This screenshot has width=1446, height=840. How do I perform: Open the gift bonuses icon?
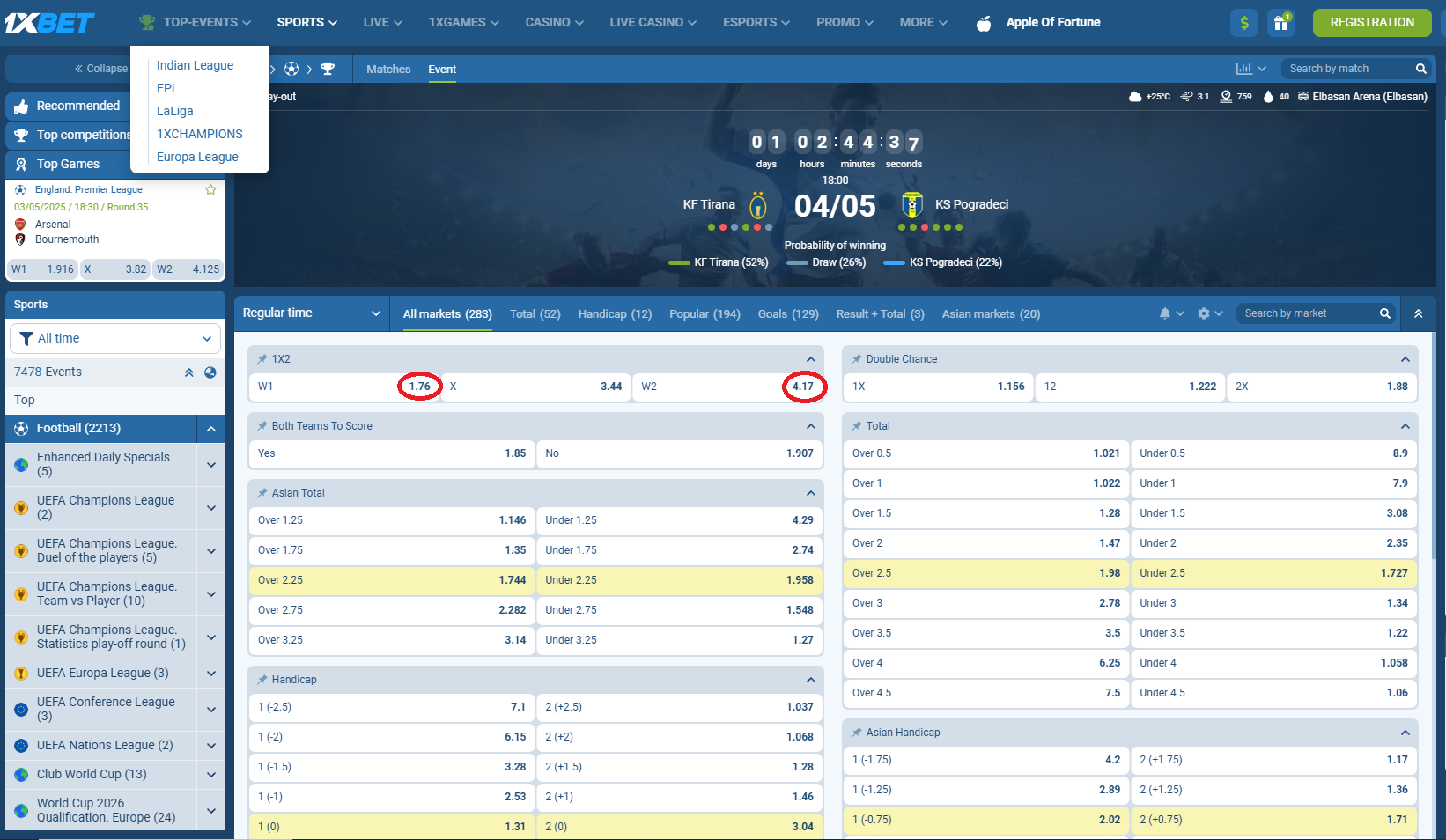(1281, 23)
